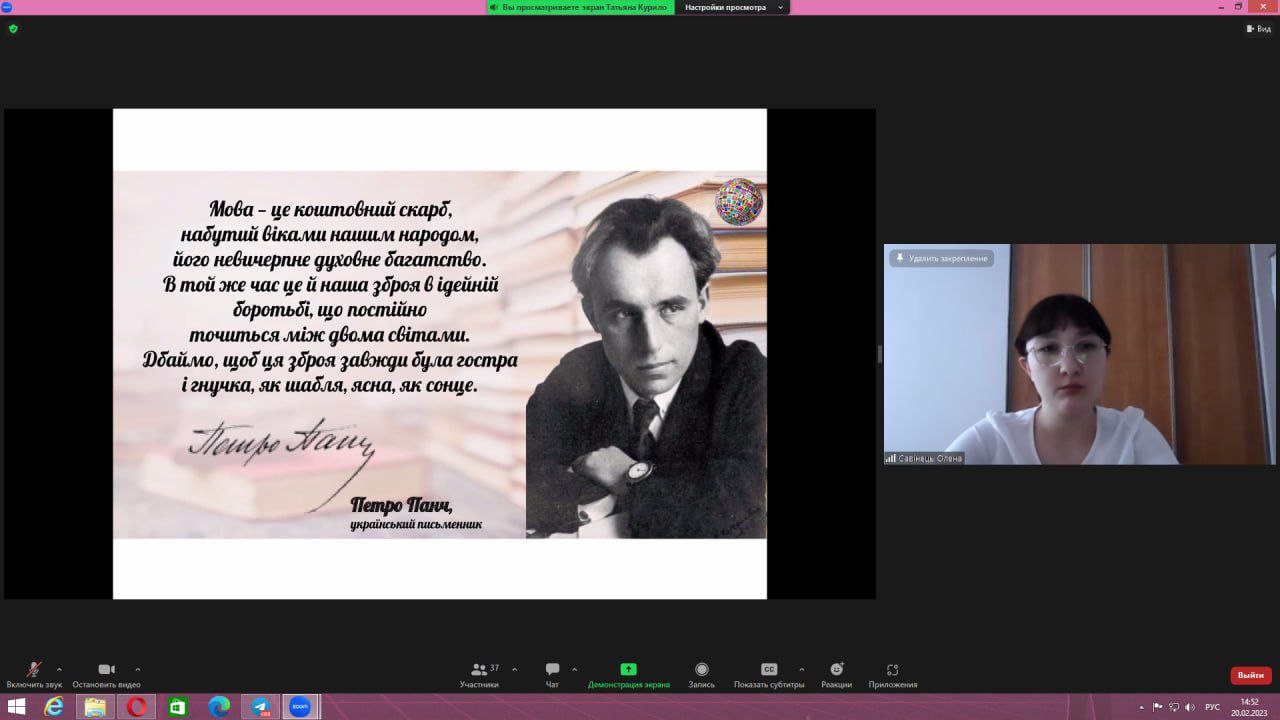Open the Приложения apps panel
The height and width of the screenshot is (720, 1280).
click(x=892, y=671)
